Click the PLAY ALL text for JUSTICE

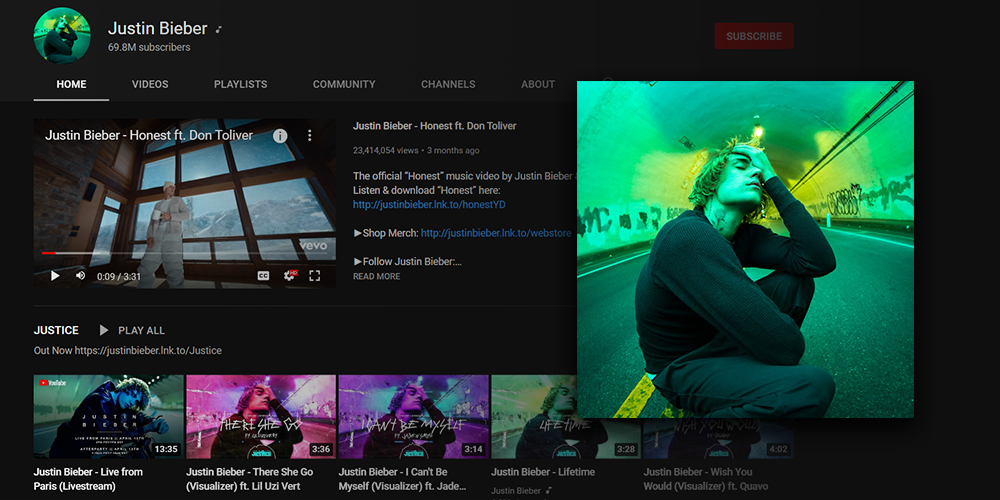tap(142, 330)
